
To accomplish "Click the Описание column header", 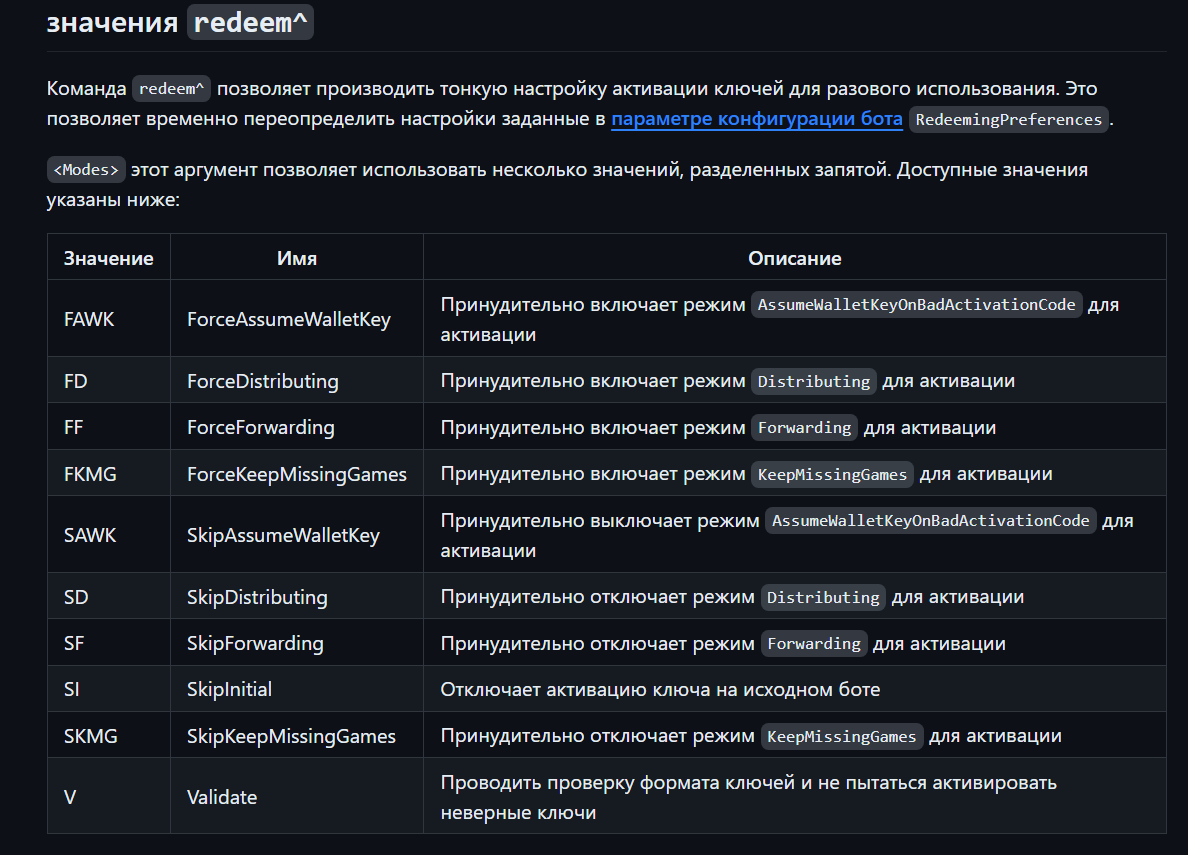I will coord(794,258).
